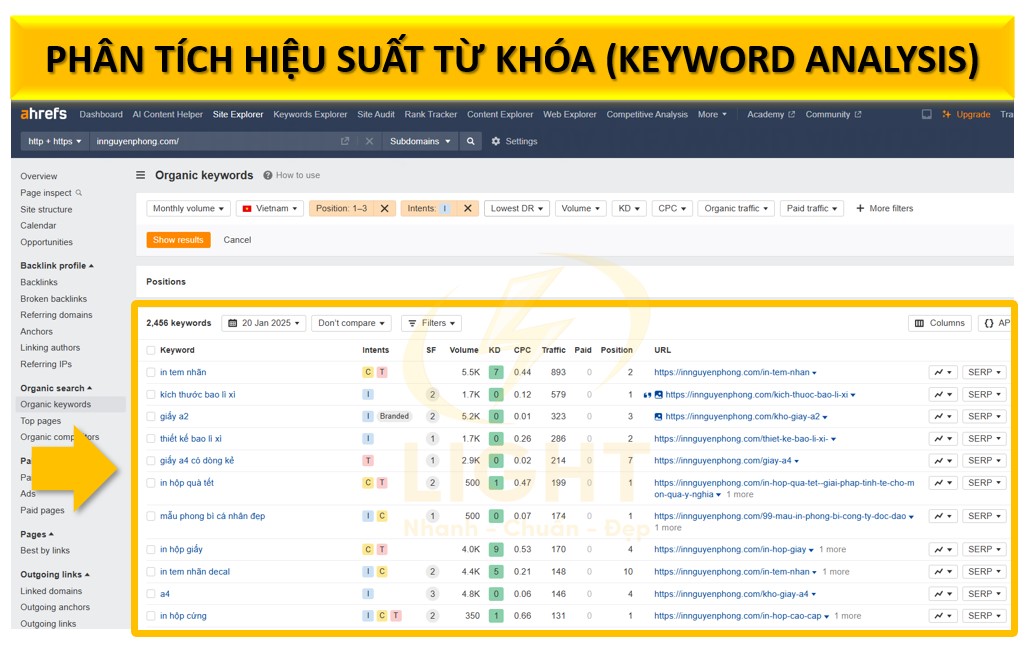Sort by the Volume column header
Screen dimensions: 1031x650
[x=464, y=350]
